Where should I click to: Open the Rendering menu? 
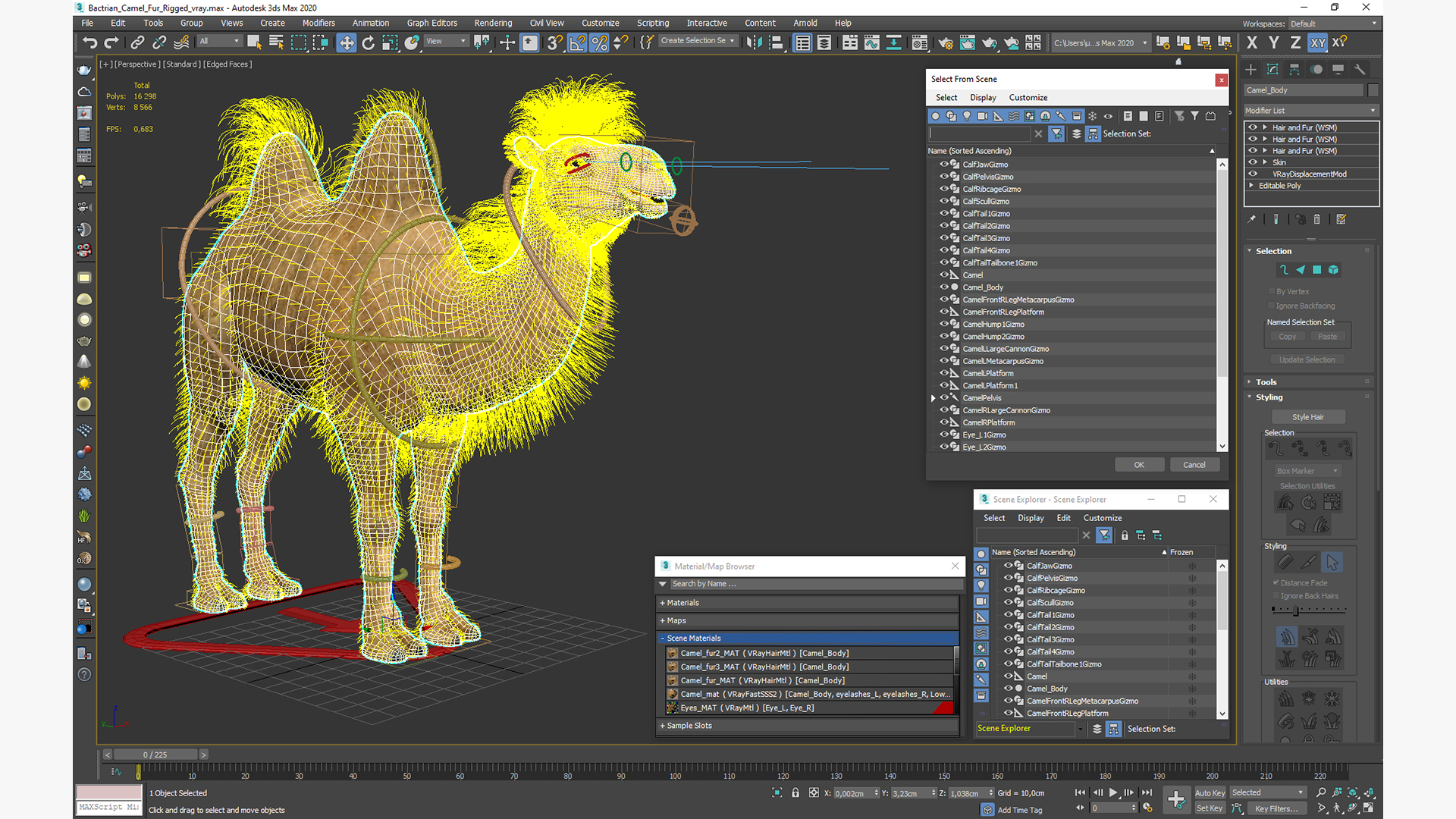(x=493, y=23)
